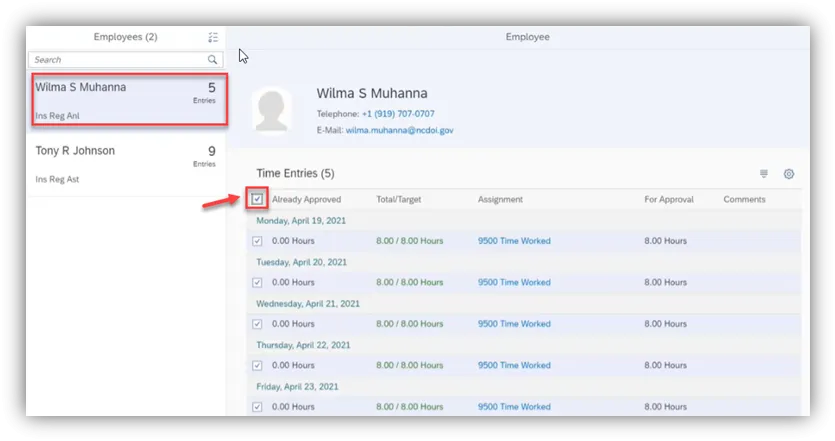The image size is (835, 441).
Task: Click the sort/group icon beside the gear
Action: pyautogui.click(x=764, y=174)
